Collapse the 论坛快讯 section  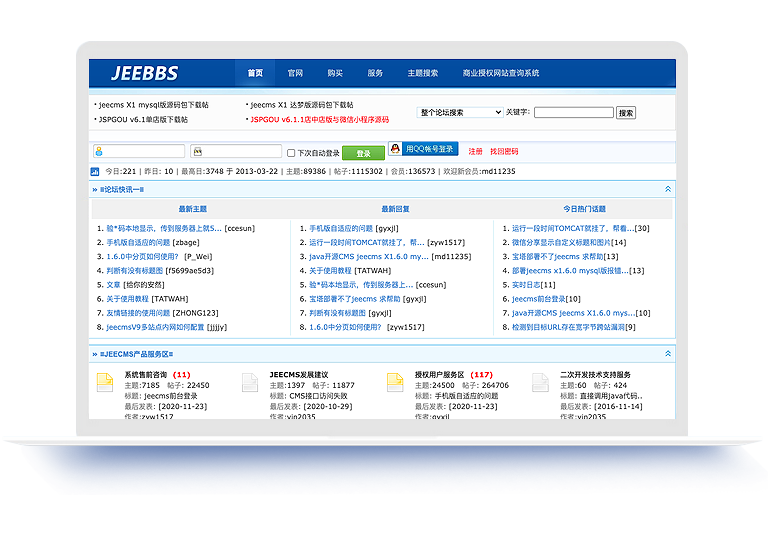(x=667, y=188)
